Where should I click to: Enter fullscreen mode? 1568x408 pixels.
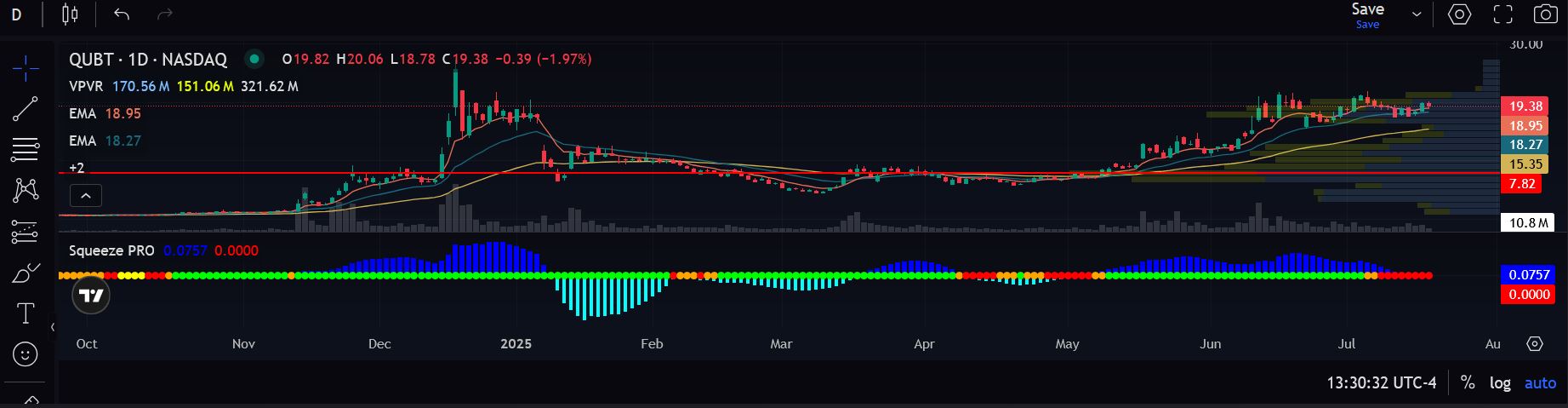pos(1503,14)
